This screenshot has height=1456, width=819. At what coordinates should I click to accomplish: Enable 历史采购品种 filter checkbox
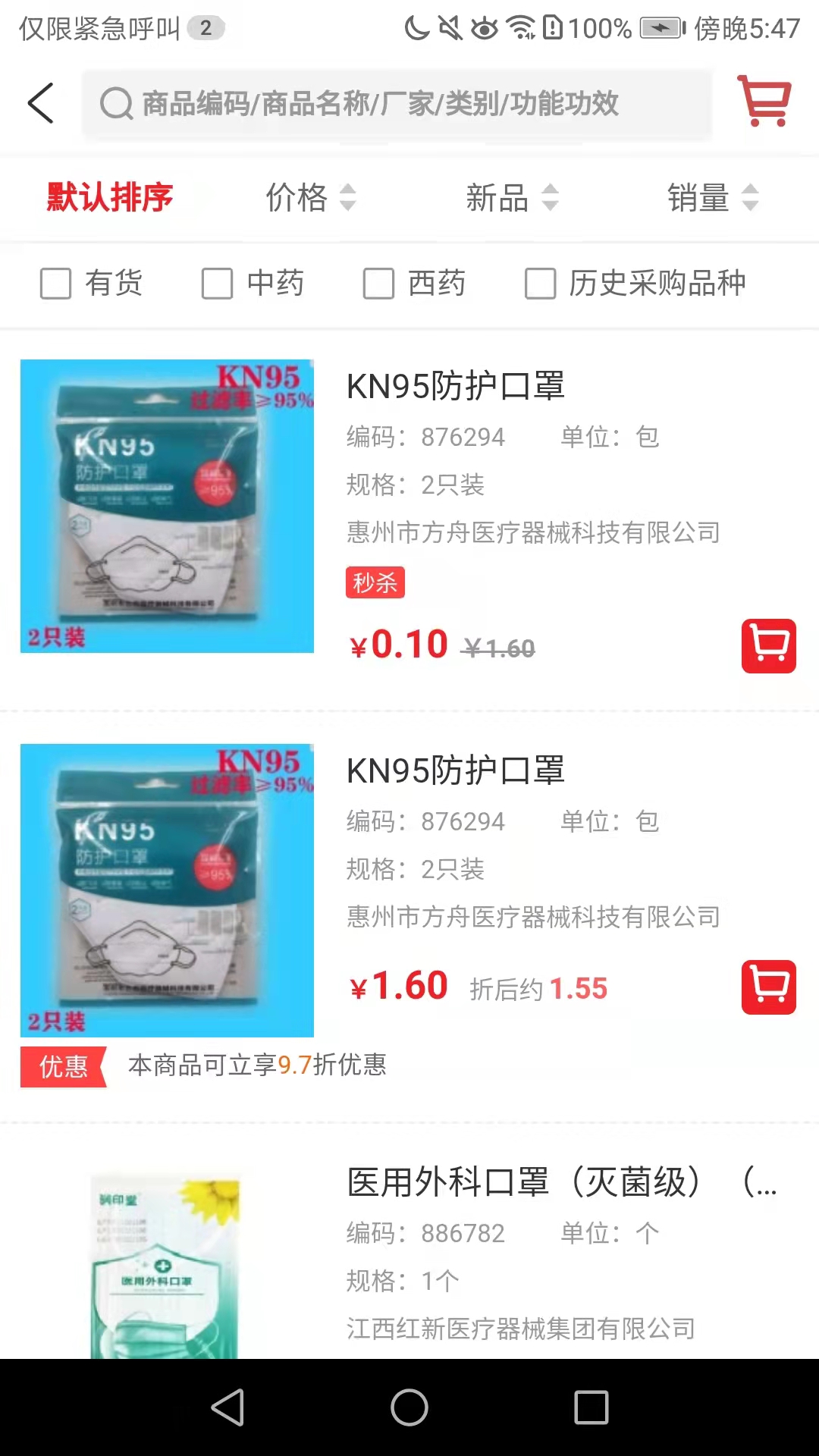click(x=540, y=284)
